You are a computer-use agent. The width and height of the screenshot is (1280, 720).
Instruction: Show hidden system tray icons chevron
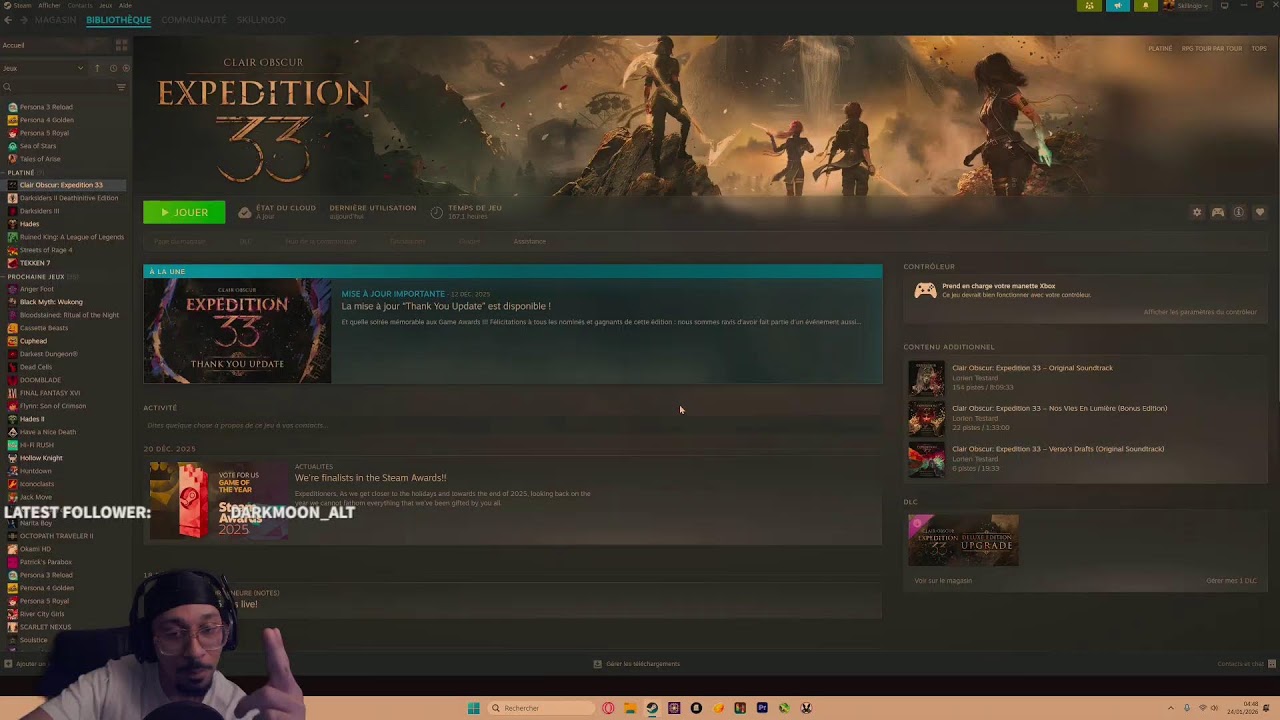(x=1171, y=708)
